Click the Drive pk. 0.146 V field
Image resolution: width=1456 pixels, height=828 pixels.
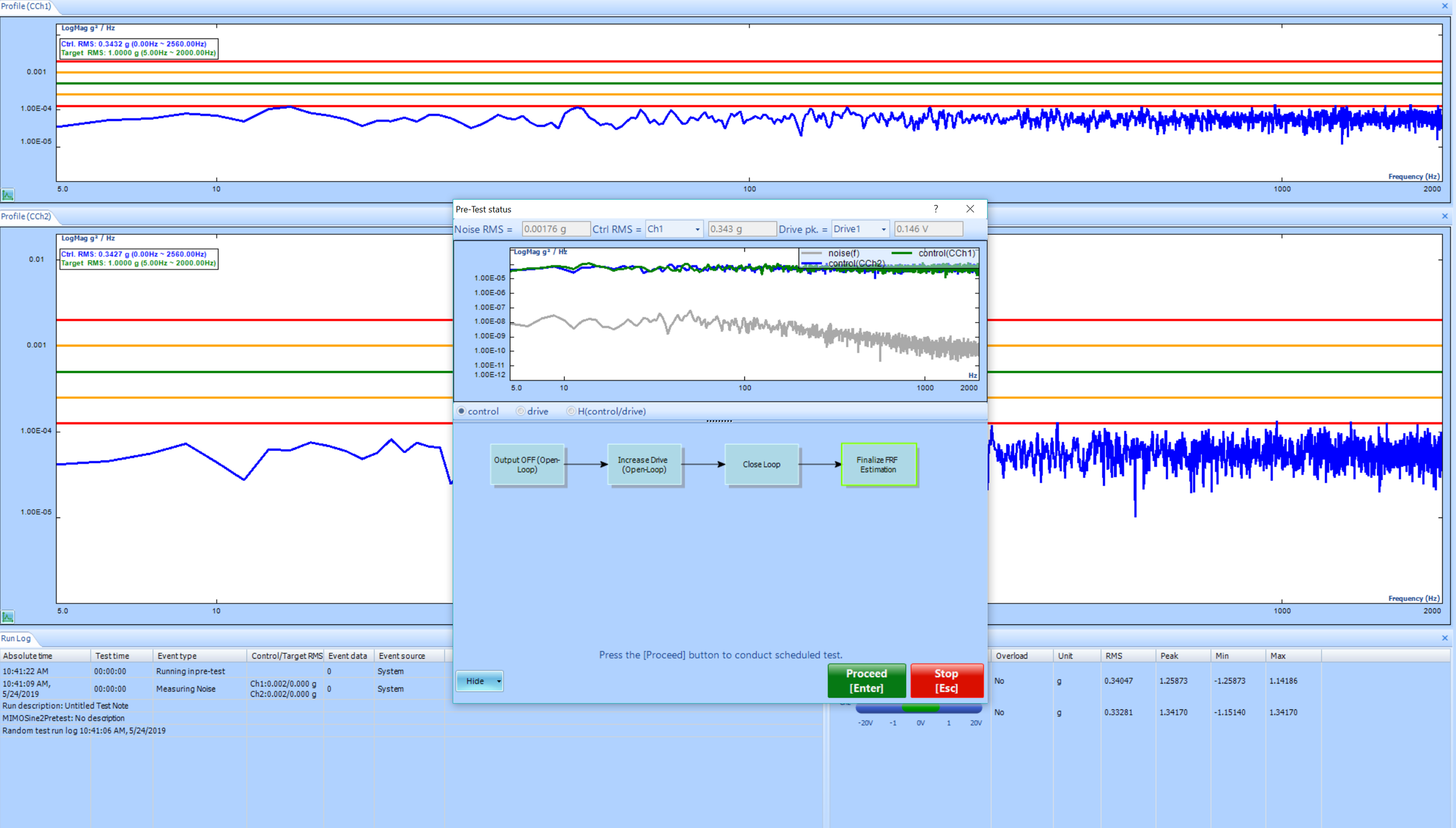tap(928, 229)
